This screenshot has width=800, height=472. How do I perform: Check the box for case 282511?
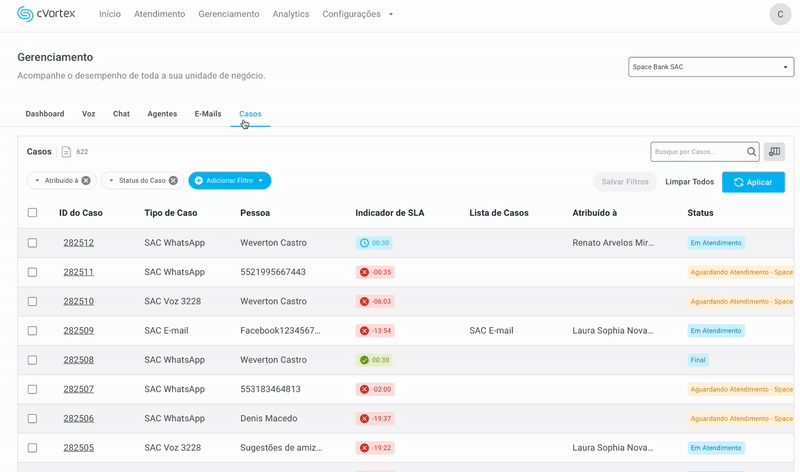[x=32, y=272]
